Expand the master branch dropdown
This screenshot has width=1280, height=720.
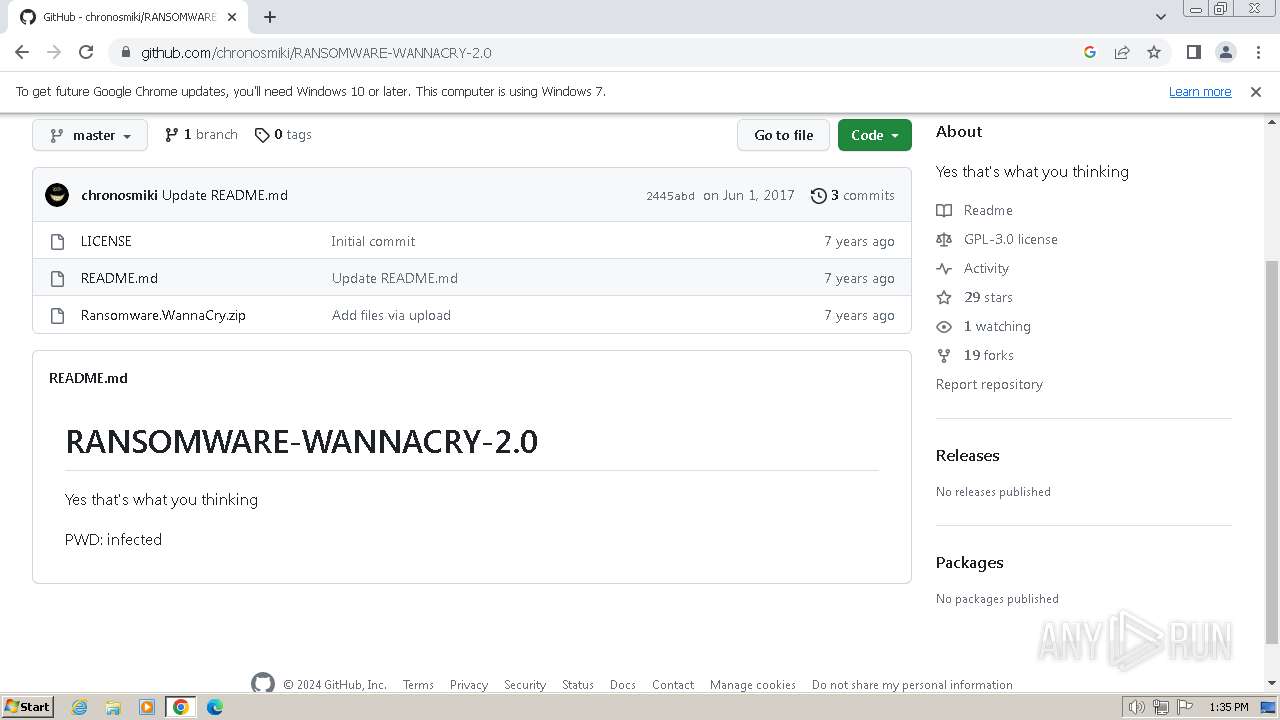(90, 135)
